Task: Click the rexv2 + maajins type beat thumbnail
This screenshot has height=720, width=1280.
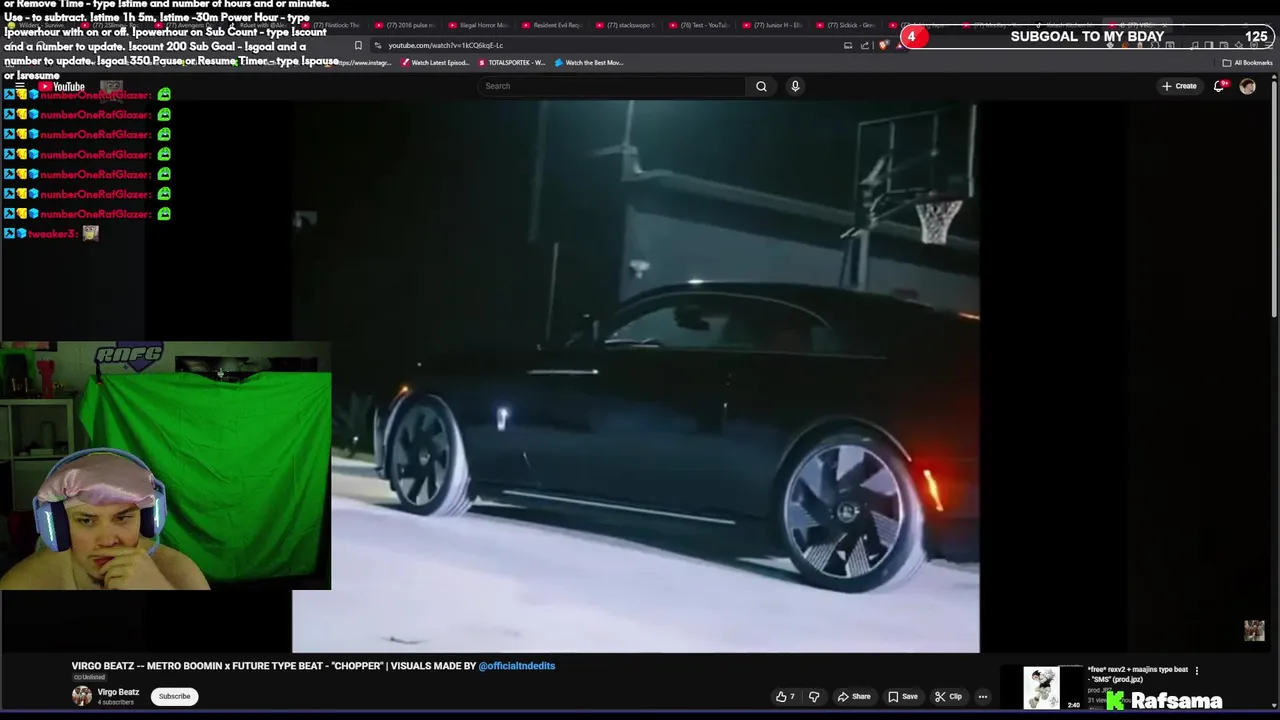Action: click(1042, 688)
